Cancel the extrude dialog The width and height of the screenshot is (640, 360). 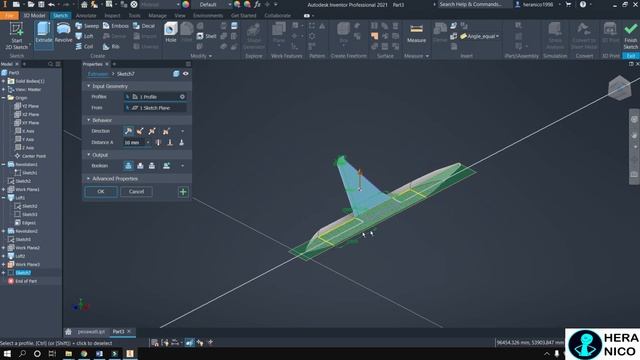(x=136, y=192)
